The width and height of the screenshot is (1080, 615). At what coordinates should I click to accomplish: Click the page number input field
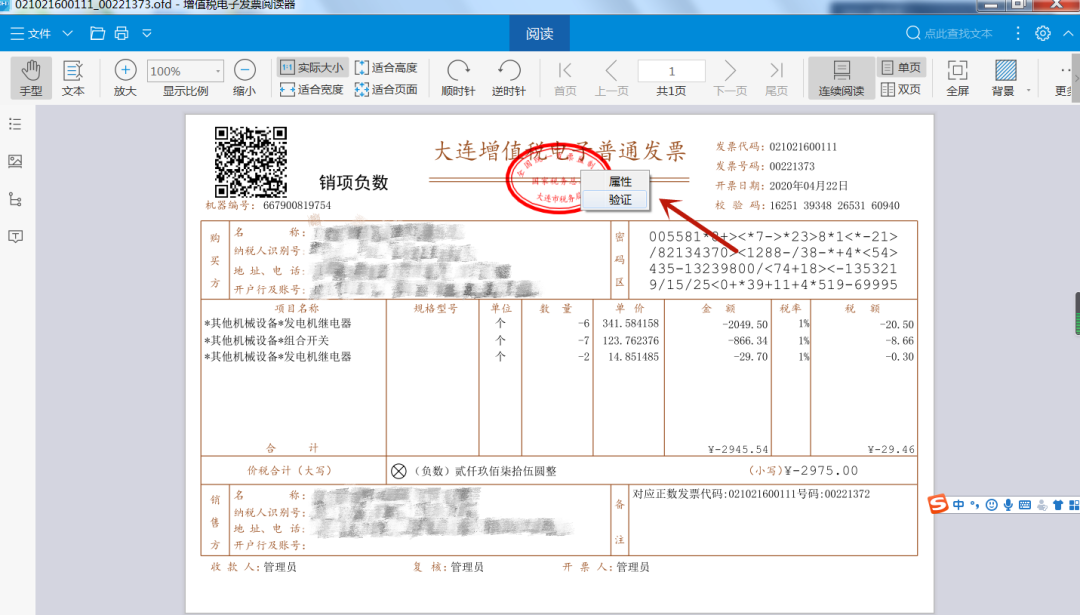671,71
